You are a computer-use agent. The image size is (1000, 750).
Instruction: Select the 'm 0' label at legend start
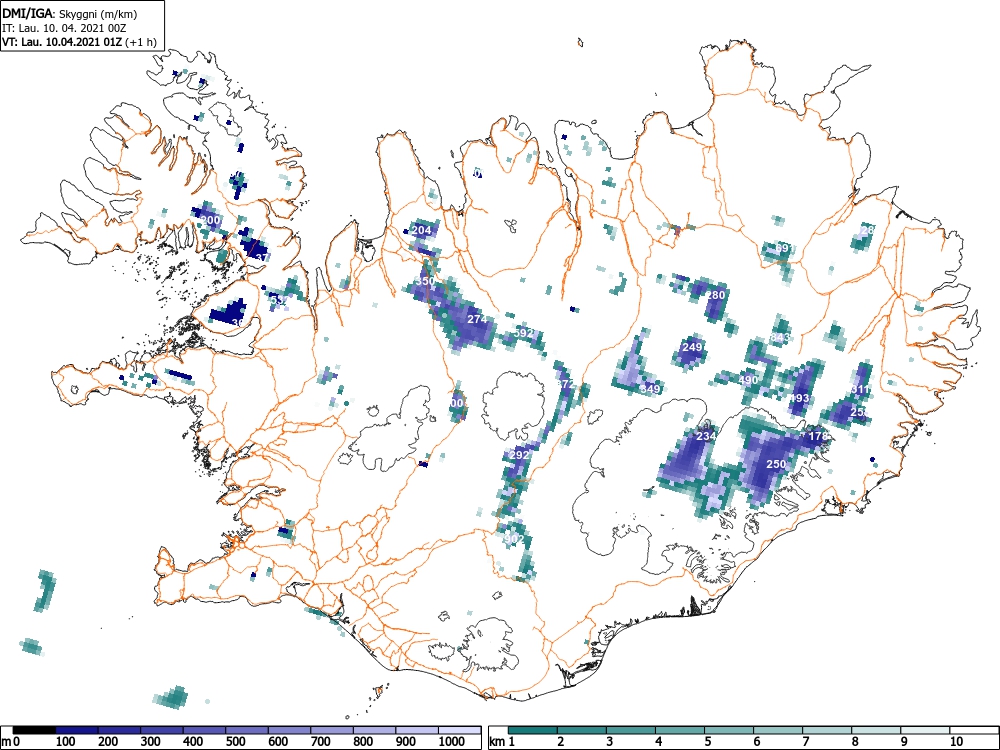pos(11,742)
